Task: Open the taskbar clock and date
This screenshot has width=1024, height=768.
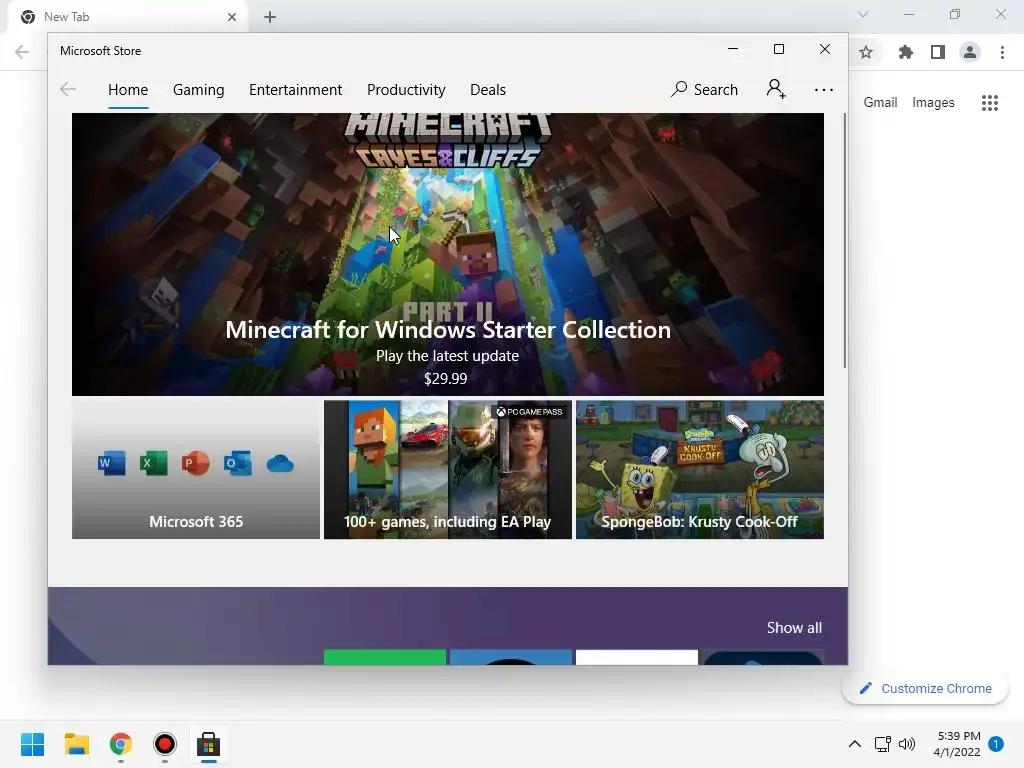Action: pyautogui.click(x=957, y=744)
